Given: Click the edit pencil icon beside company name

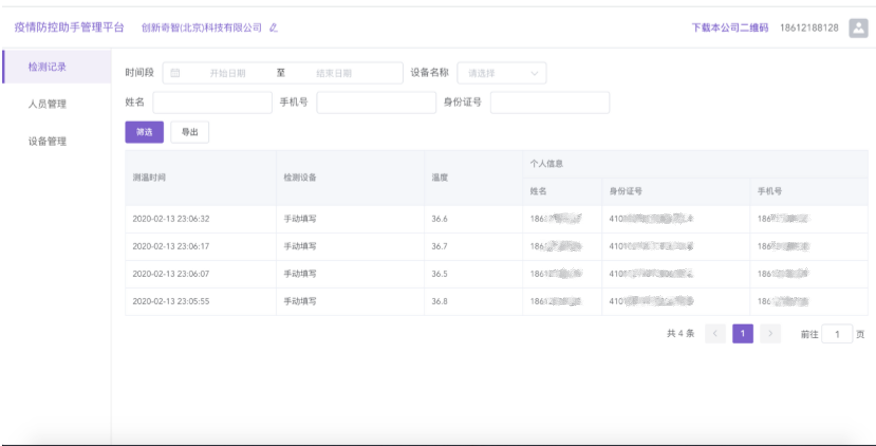Looking at the screenshot, I should pyautogui.click(x=274, y=28).
